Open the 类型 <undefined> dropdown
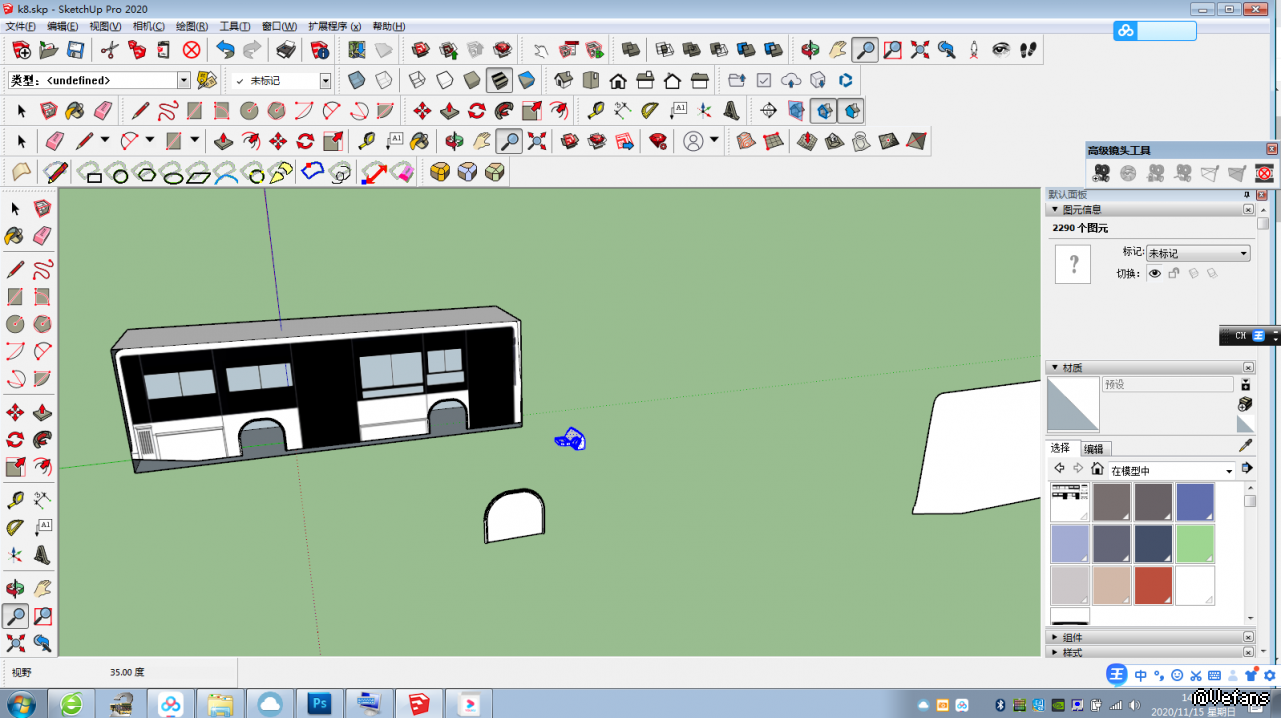Screen dimensions: 1281x718 184,80
